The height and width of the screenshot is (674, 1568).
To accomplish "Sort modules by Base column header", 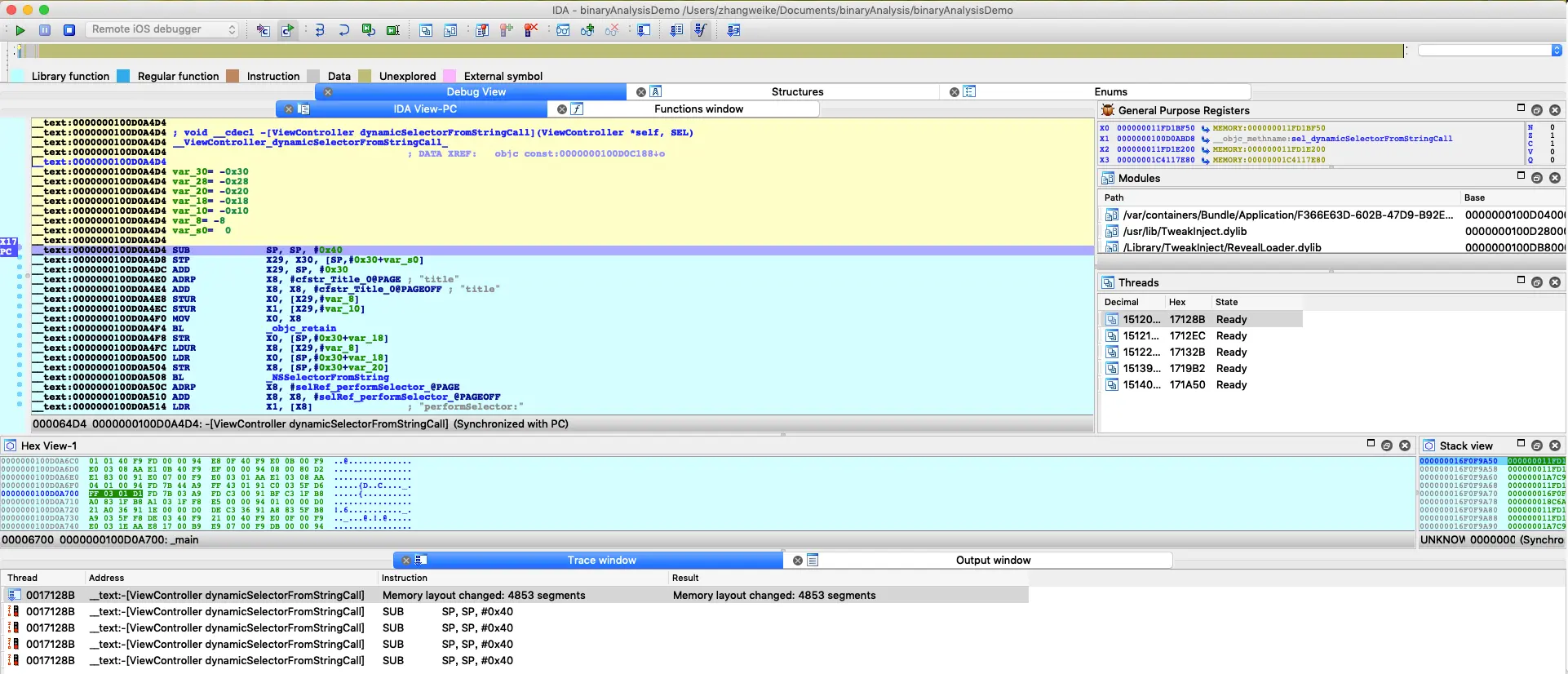I will point(1513,197).
